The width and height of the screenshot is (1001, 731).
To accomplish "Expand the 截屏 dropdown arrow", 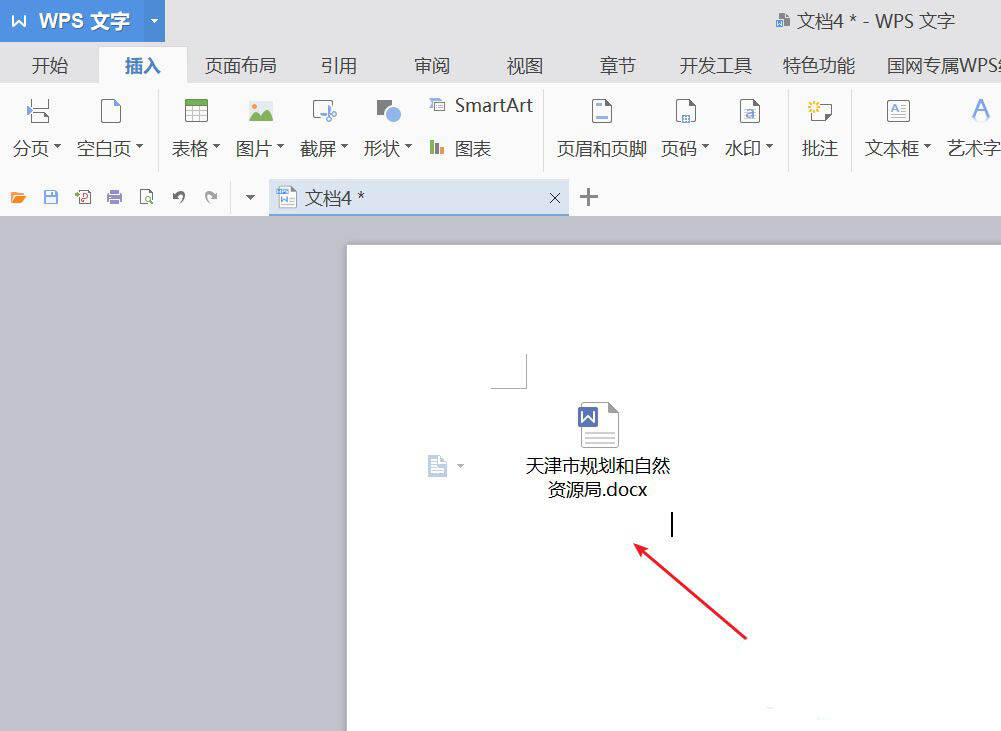I will tap(344, 147).
